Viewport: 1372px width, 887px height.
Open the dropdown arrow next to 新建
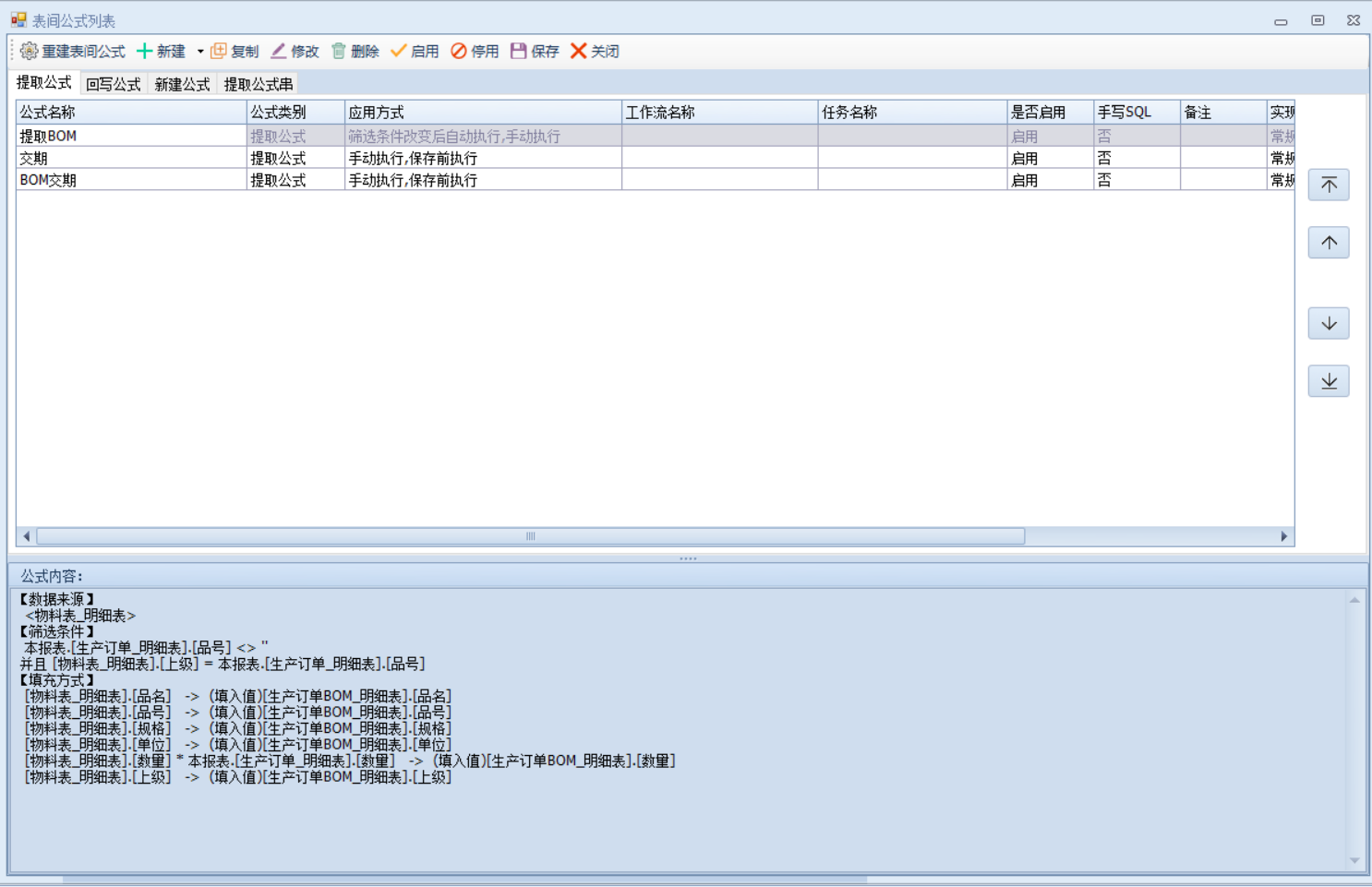tap(200, 52)
